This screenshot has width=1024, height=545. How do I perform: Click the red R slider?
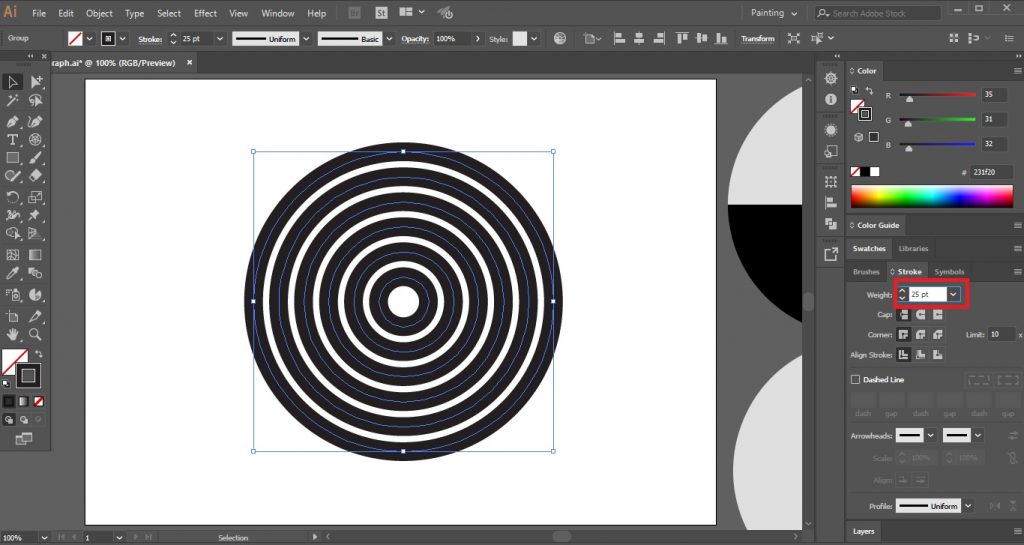[x=937, y=95]
